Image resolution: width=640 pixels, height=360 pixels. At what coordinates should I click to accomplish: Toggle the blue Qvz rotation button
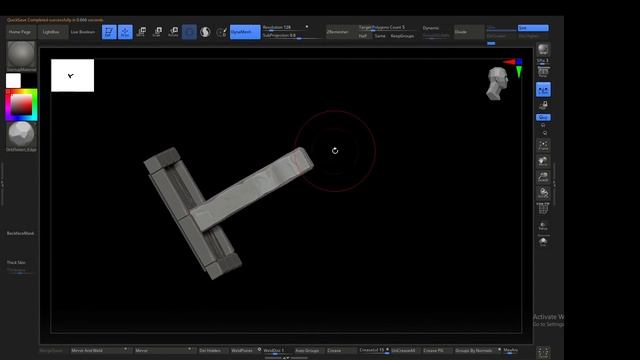543,117
